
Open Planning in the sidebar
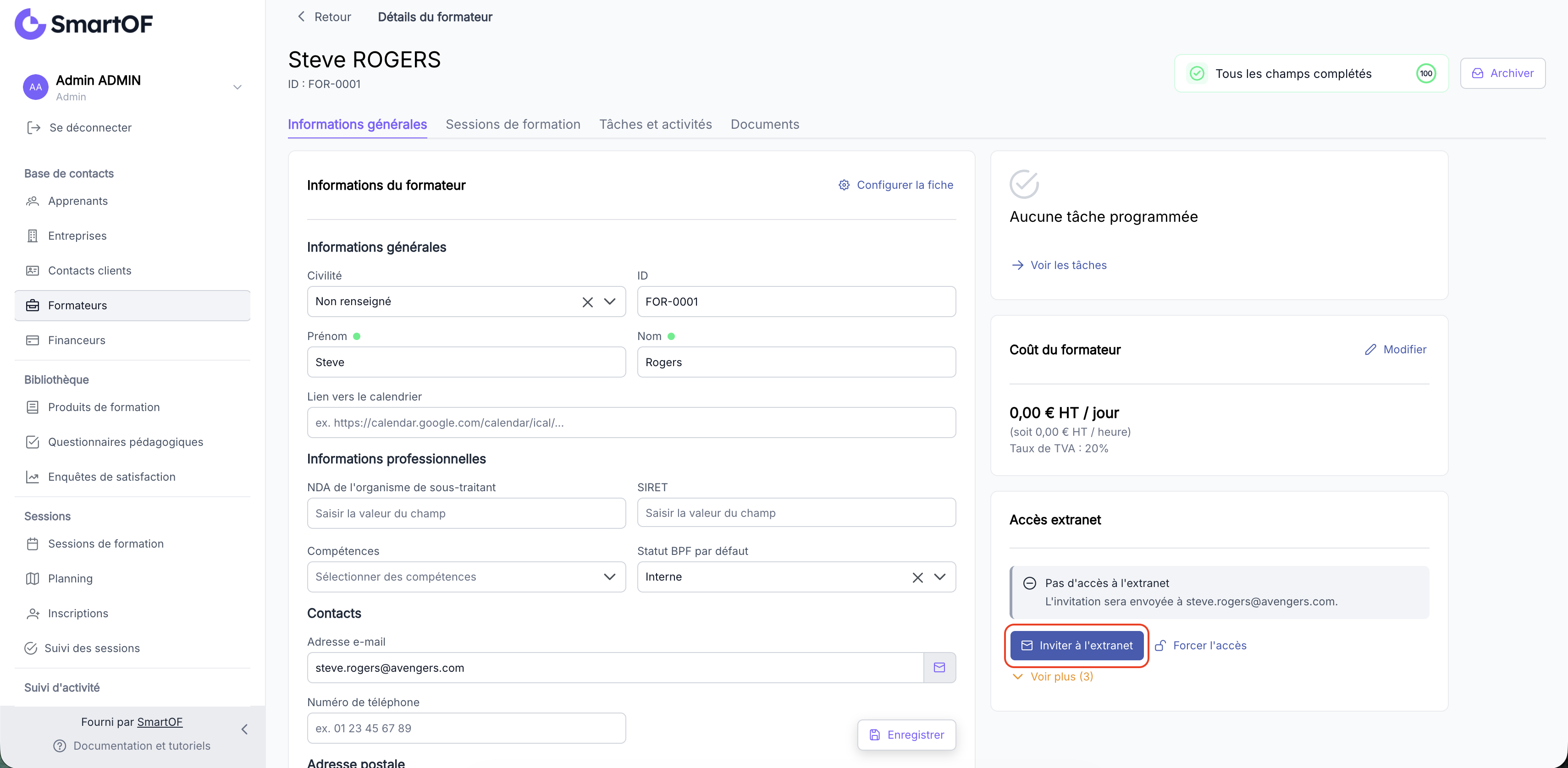click(x=132, y=578)
